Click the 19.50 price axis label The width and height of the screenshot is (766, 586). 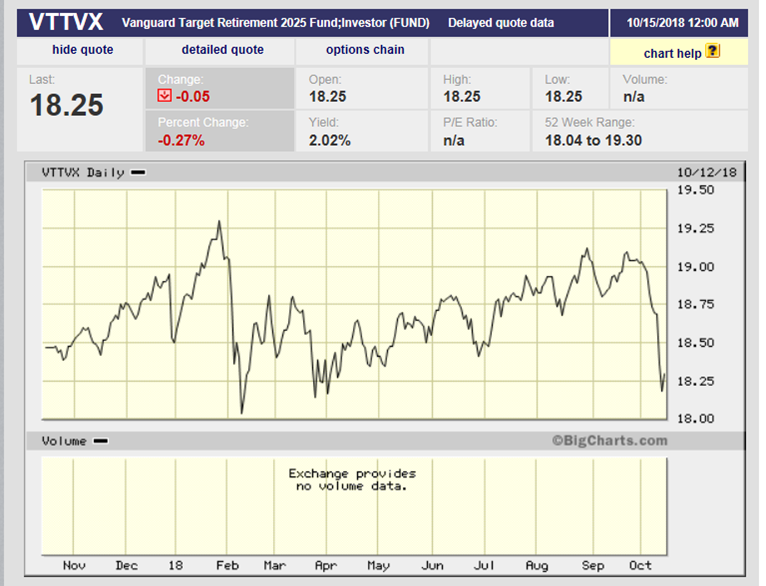pos(695,190)
